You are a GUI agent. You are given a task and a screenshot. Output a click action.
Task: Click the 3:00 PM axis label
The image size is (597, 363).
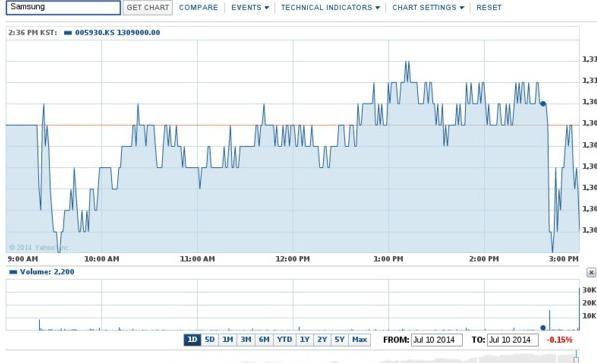click(x=563, y=259)
